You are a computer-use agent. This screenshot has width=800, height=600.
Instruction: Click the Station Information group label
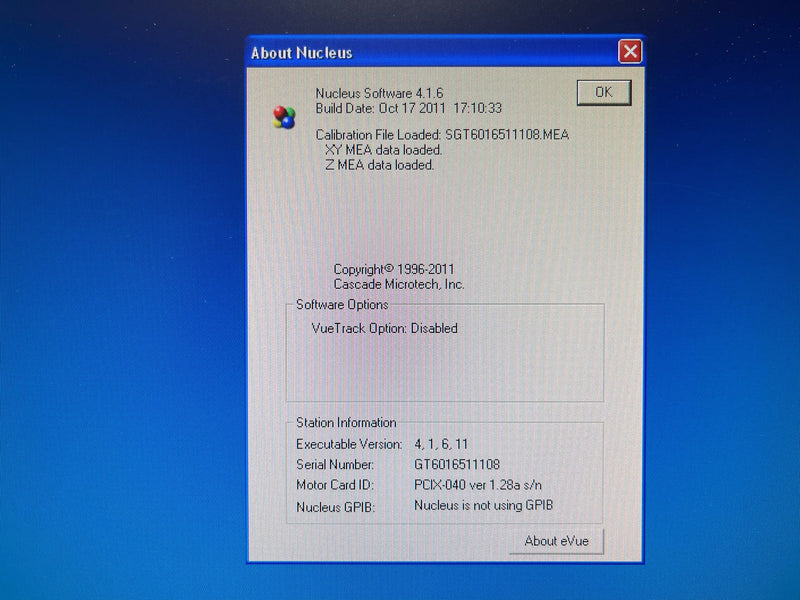[x=346, y=423]
